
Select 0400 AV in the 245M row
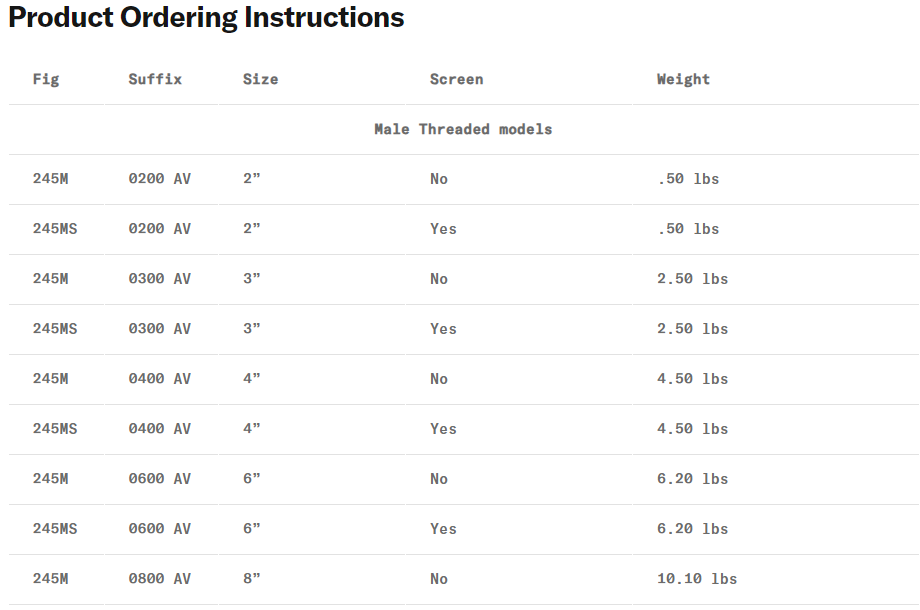[x=159, y=379]
